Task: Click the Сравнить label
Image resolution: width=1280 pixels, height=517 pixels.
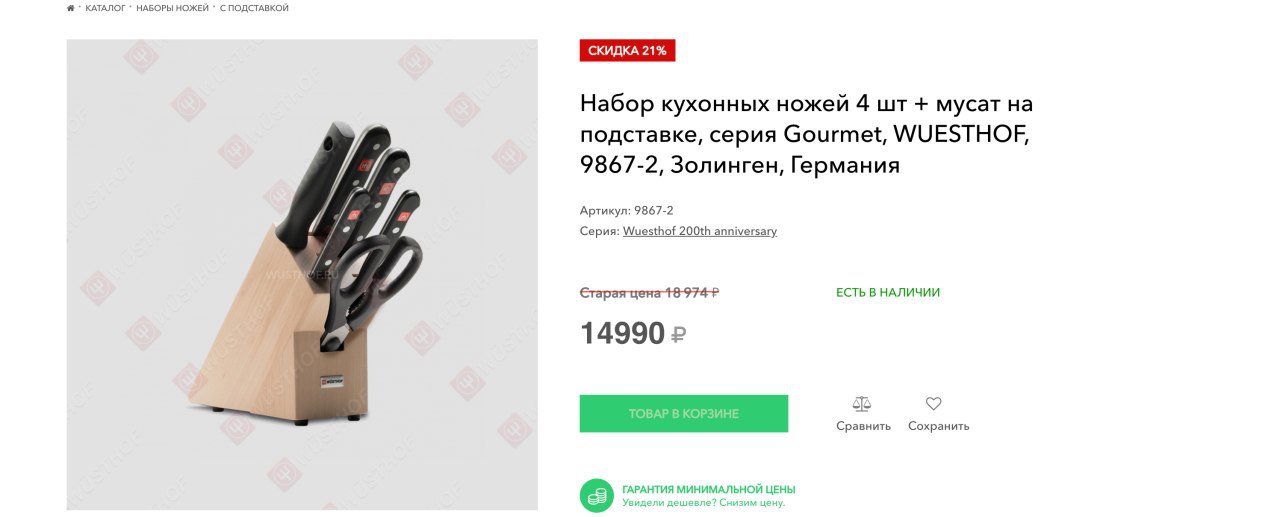Action: pos(863,426)
